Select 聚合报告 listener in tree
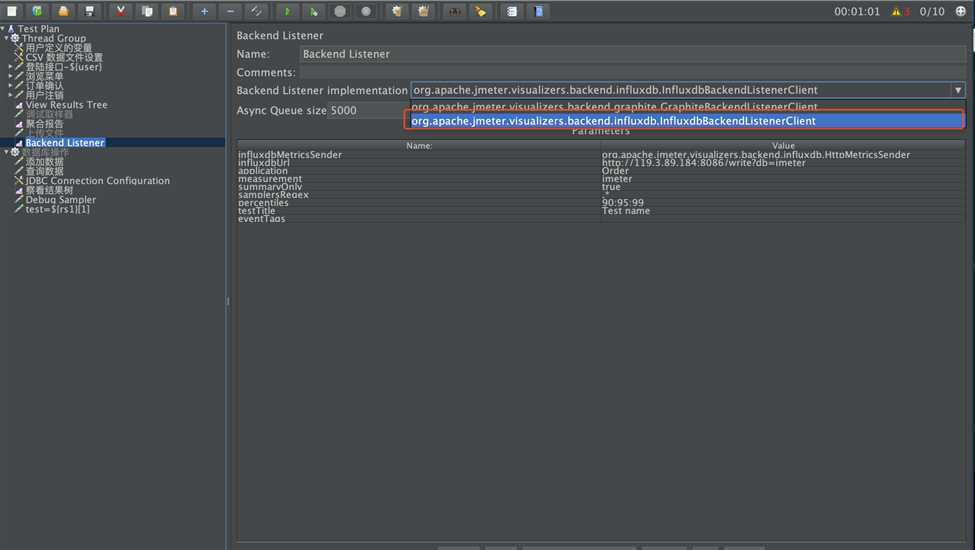Viewport: 975px width, 550px height. 44,124
